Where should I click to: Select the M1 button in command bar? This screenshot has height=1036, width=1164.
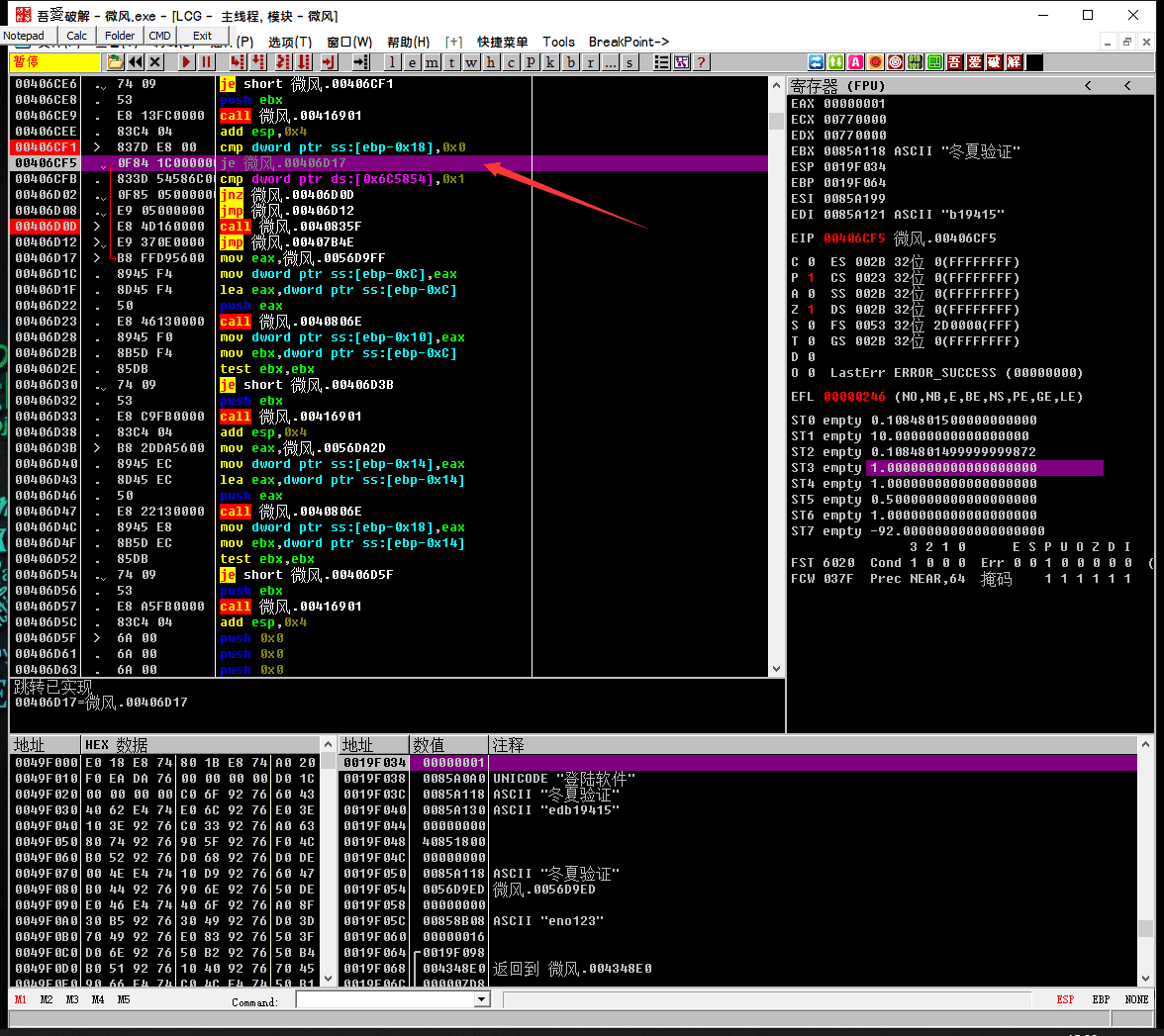(20, 999)
